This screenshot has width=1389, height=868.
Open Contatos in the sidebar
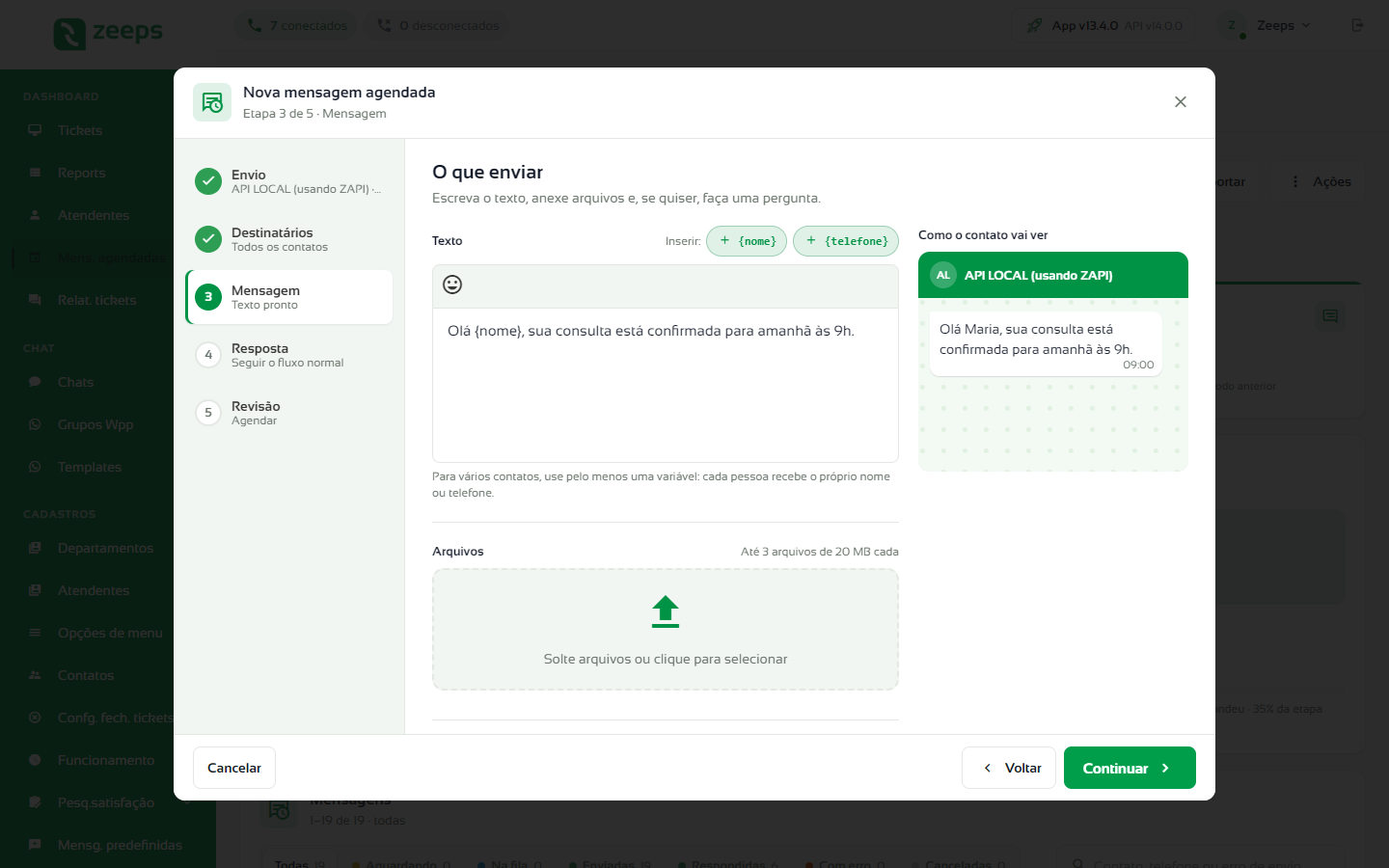tap(86, 675)
